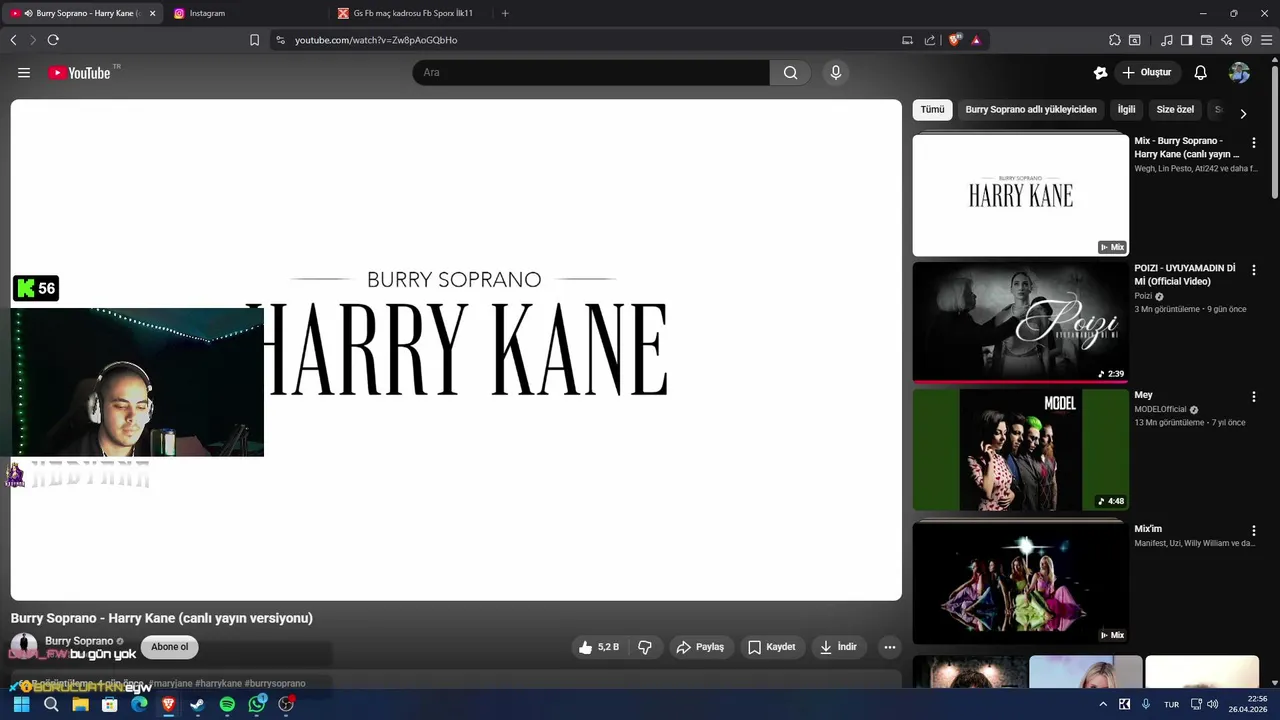Open the Mey MODEL video thumbnail

pos(1020,449)
